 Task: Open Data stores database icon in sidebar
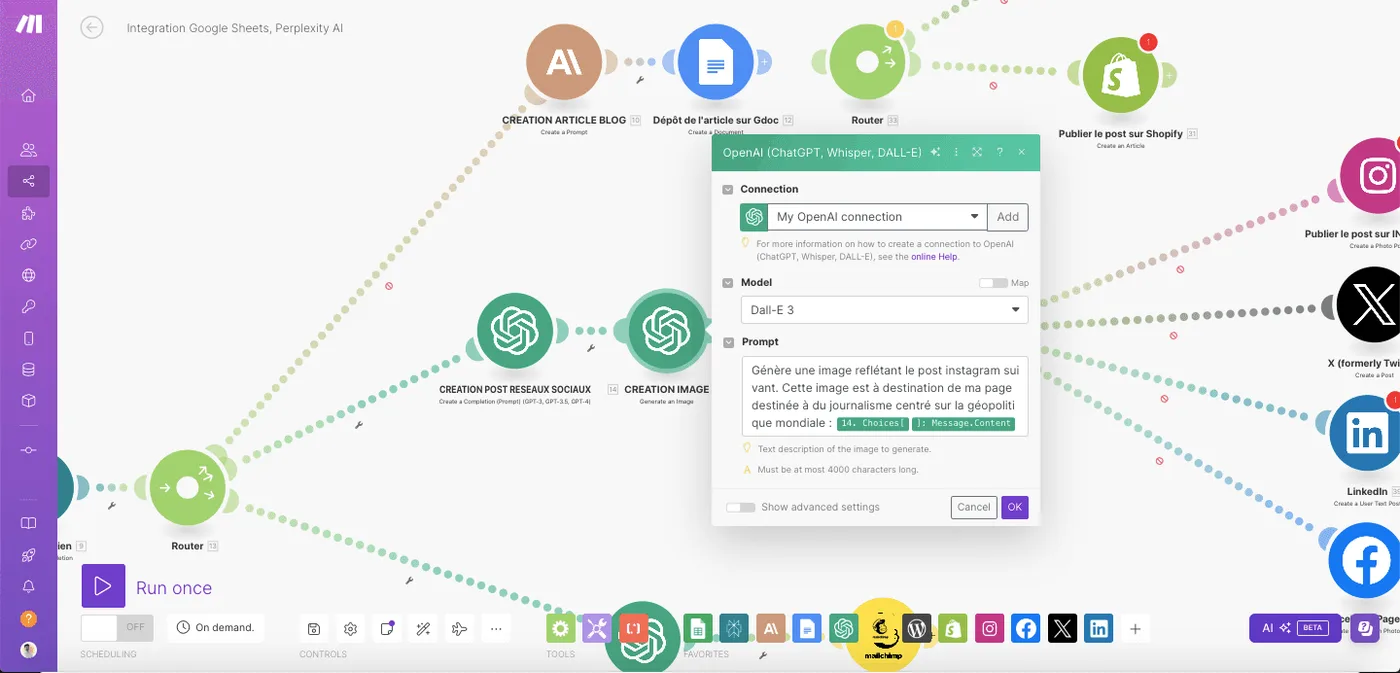click(28, 369)
